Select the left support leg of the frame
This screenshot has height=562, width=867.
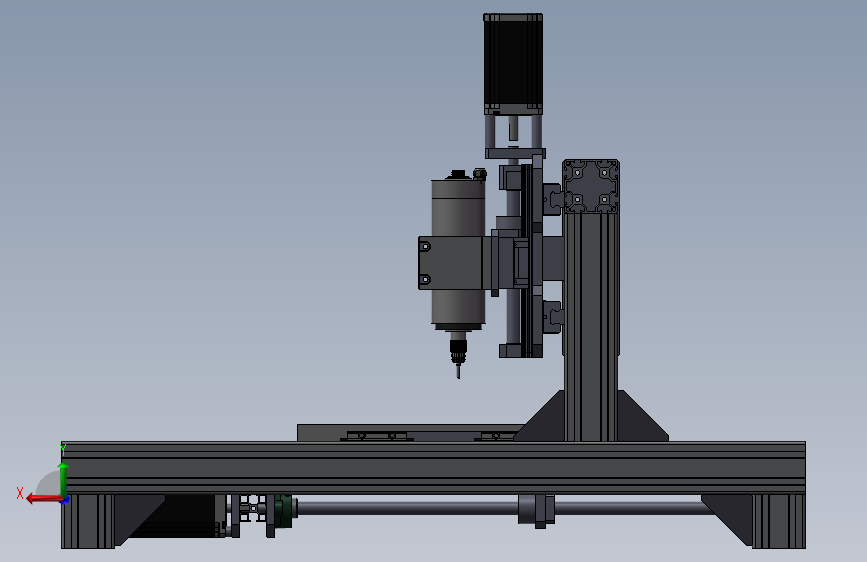[x=88, y=521]
